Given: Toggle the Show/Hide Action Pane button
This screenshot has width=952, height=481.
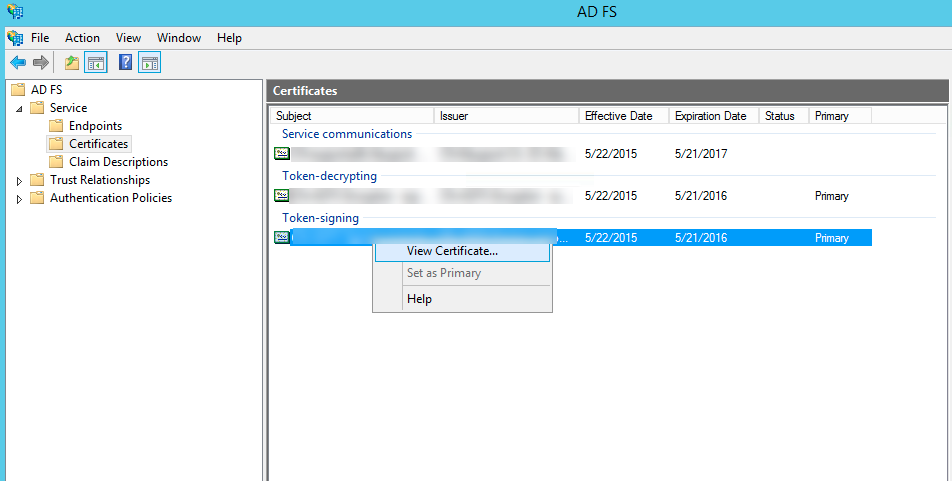Looking at the screenshot, I should pyautogui.click(x=149, y=63).
